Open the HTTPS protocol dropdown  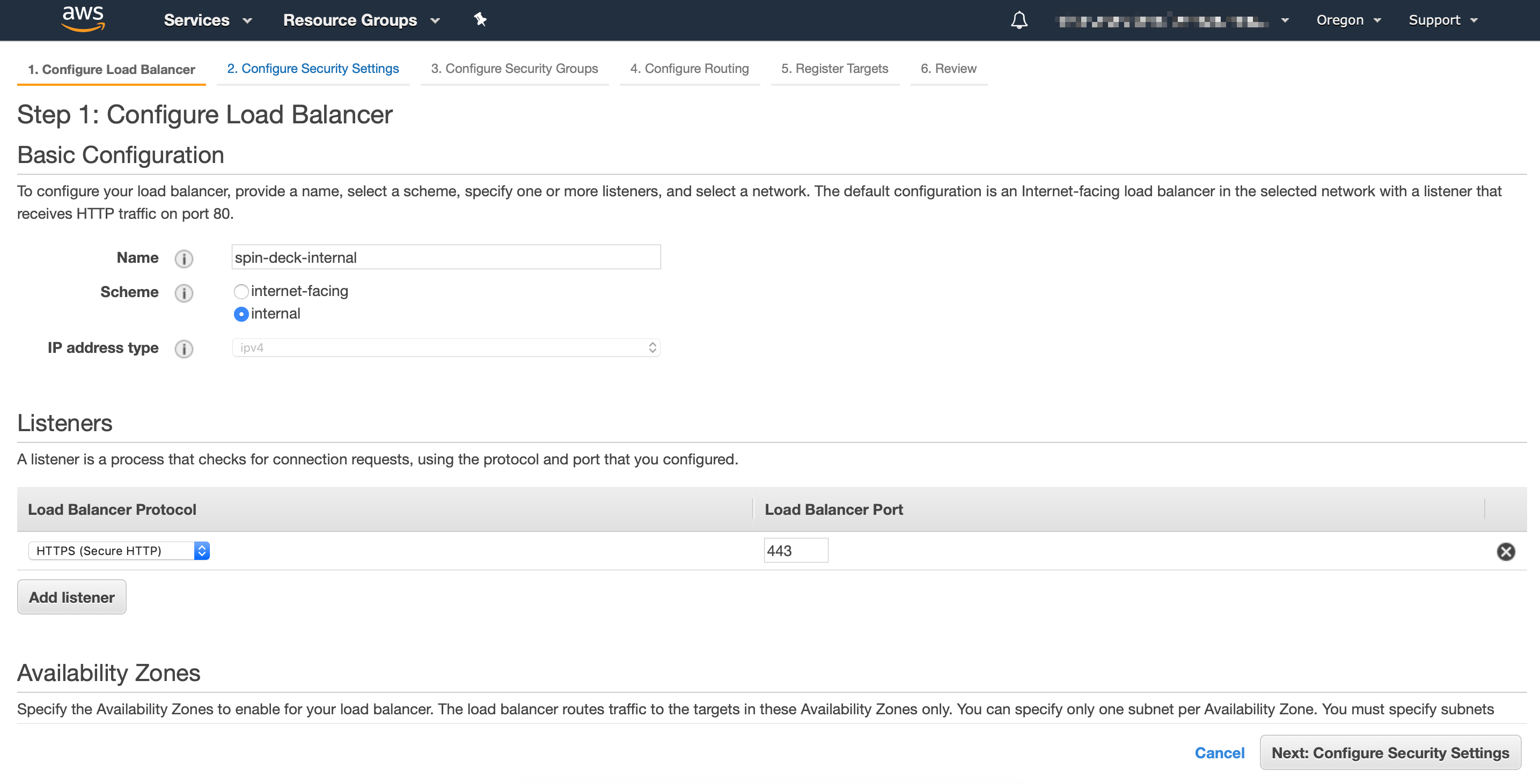[x=119, y=550]
